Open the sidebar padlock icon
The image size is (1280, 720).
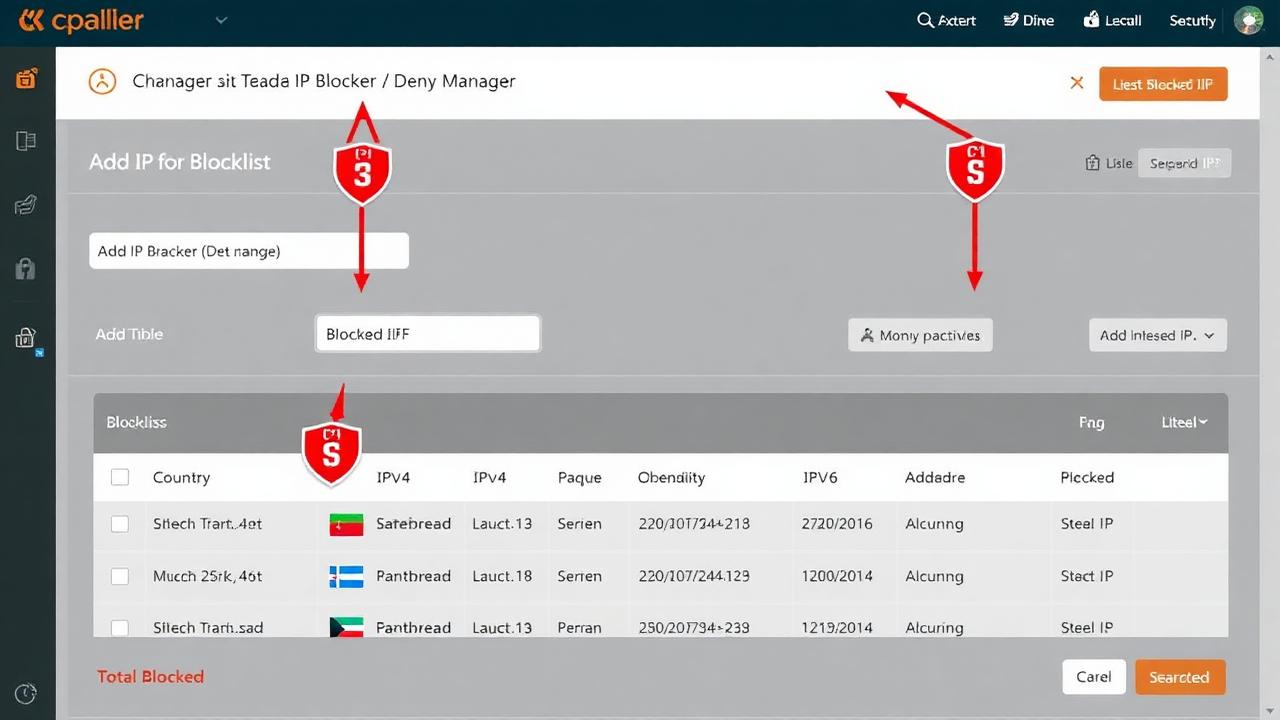point(27,268)
